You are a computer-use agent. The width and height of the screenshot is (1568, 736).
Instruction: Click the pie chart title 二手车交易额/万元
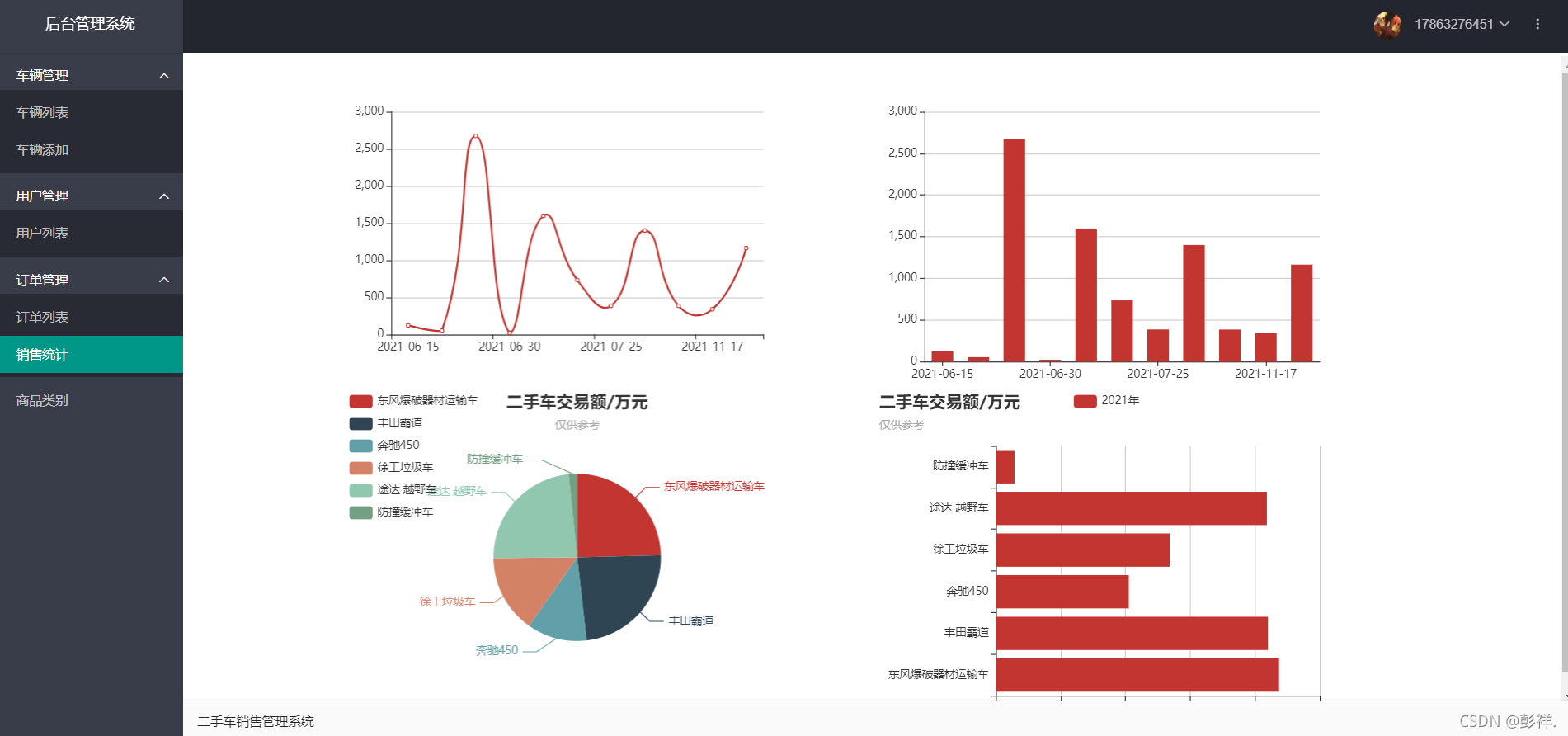point(577,403)
